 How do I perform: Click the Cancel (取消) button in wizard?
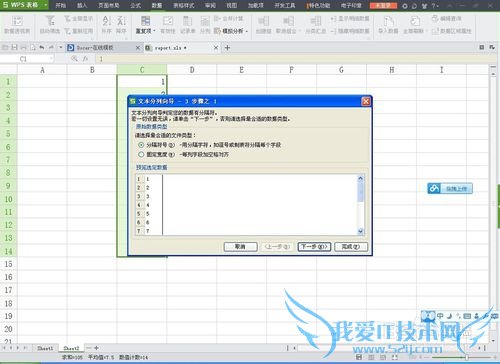click(240, 247)
